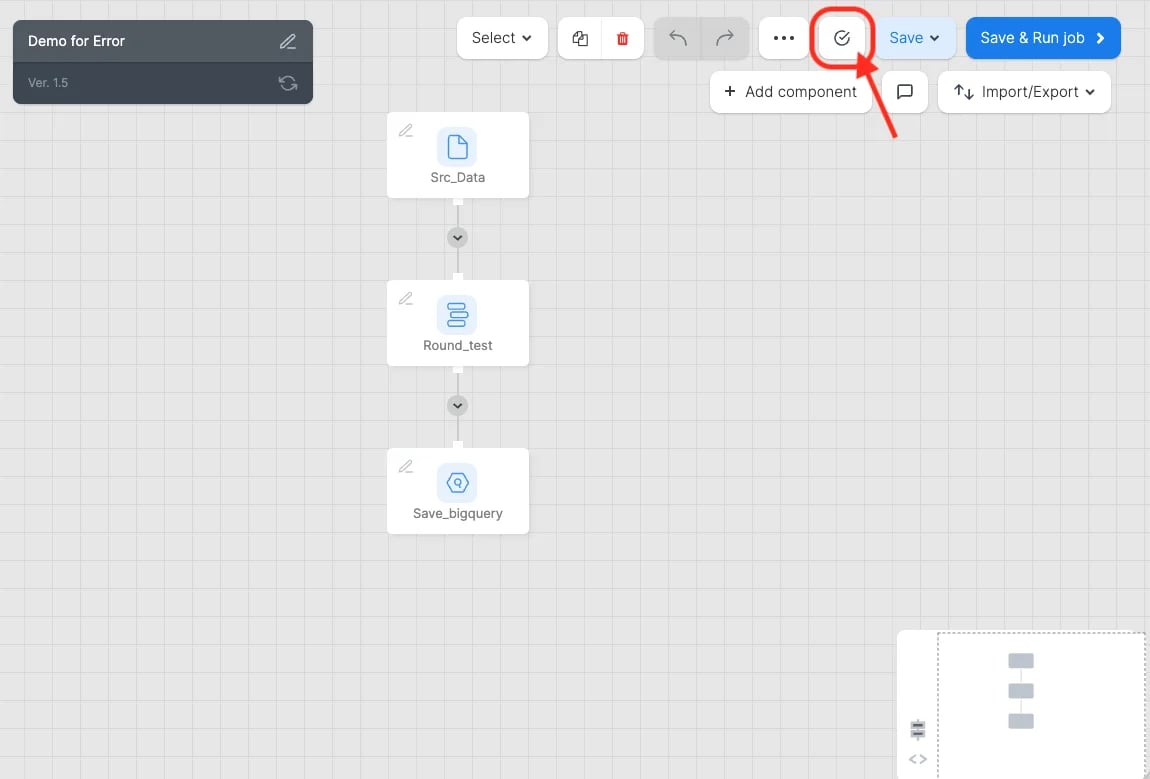
Task: Expand chevron between Round_test and Save_bigquery
Action: click(457, 406)
